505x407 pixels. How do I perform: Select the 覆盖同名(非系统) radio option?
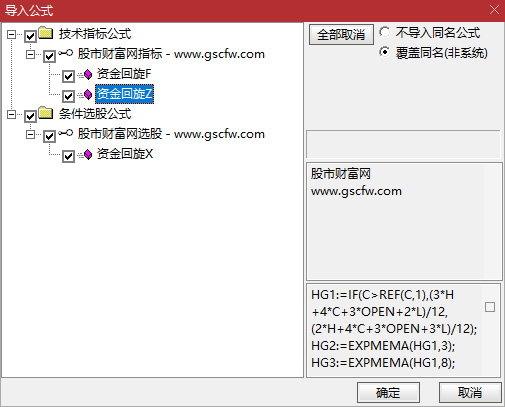(x=384, y=52)
